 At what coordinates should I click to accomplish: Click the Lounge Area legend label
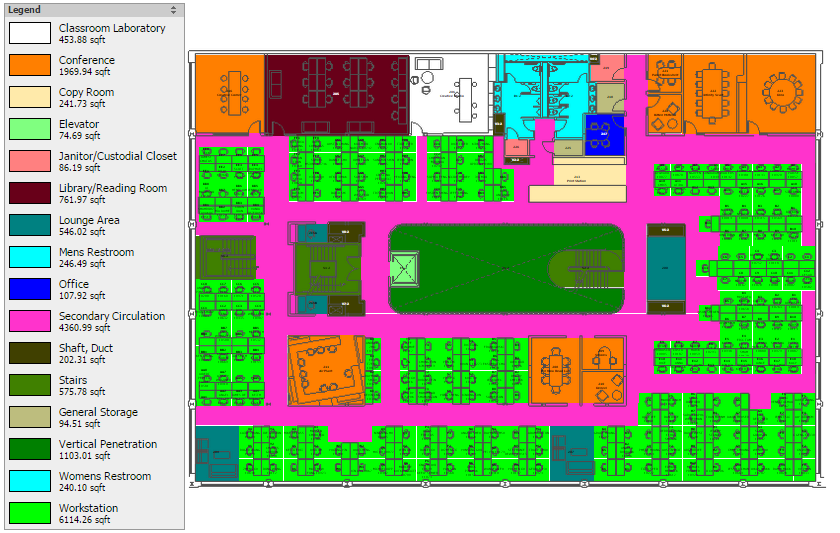point(89,220)
